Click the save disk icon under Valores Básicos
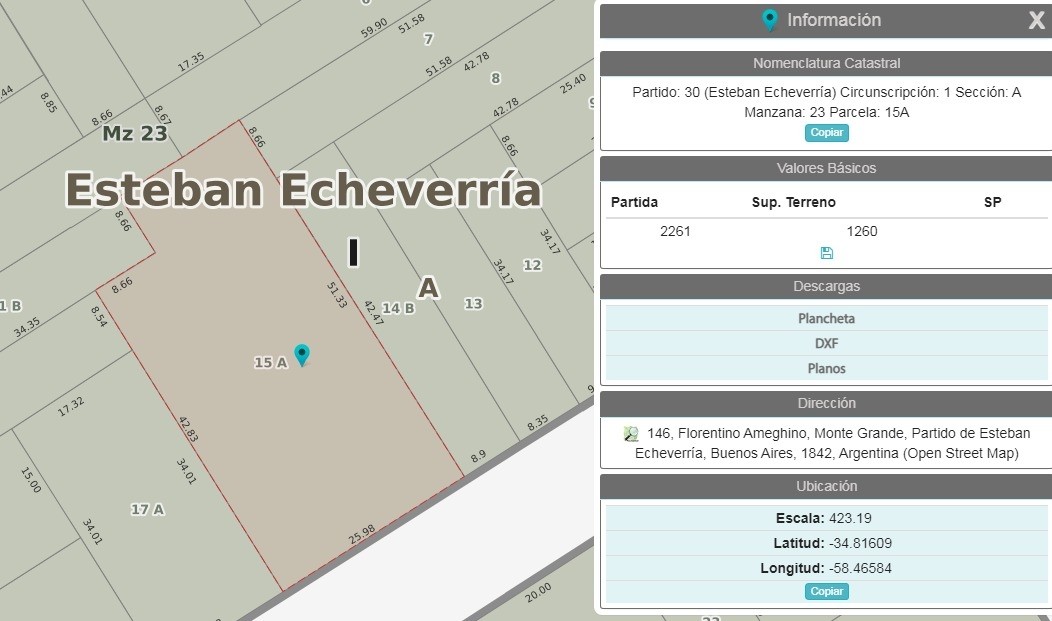This screenshot has height=621, width=1052. [x=827, y=253]
